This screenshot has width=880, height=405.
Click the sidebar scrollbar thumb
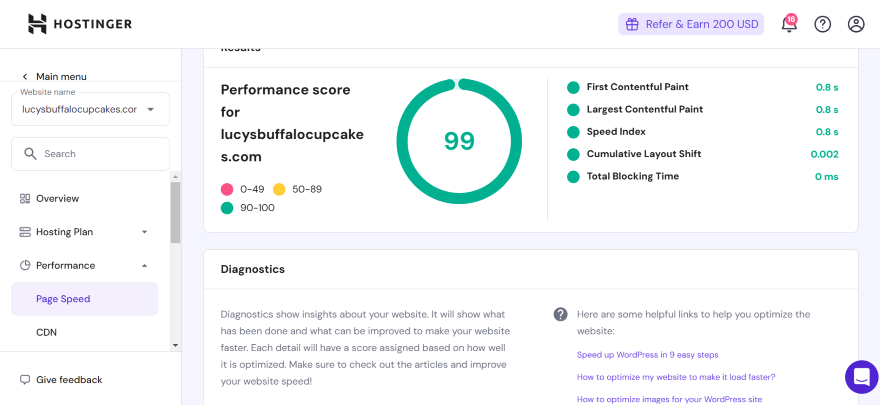pyautogui.click(x=176, y=212)
